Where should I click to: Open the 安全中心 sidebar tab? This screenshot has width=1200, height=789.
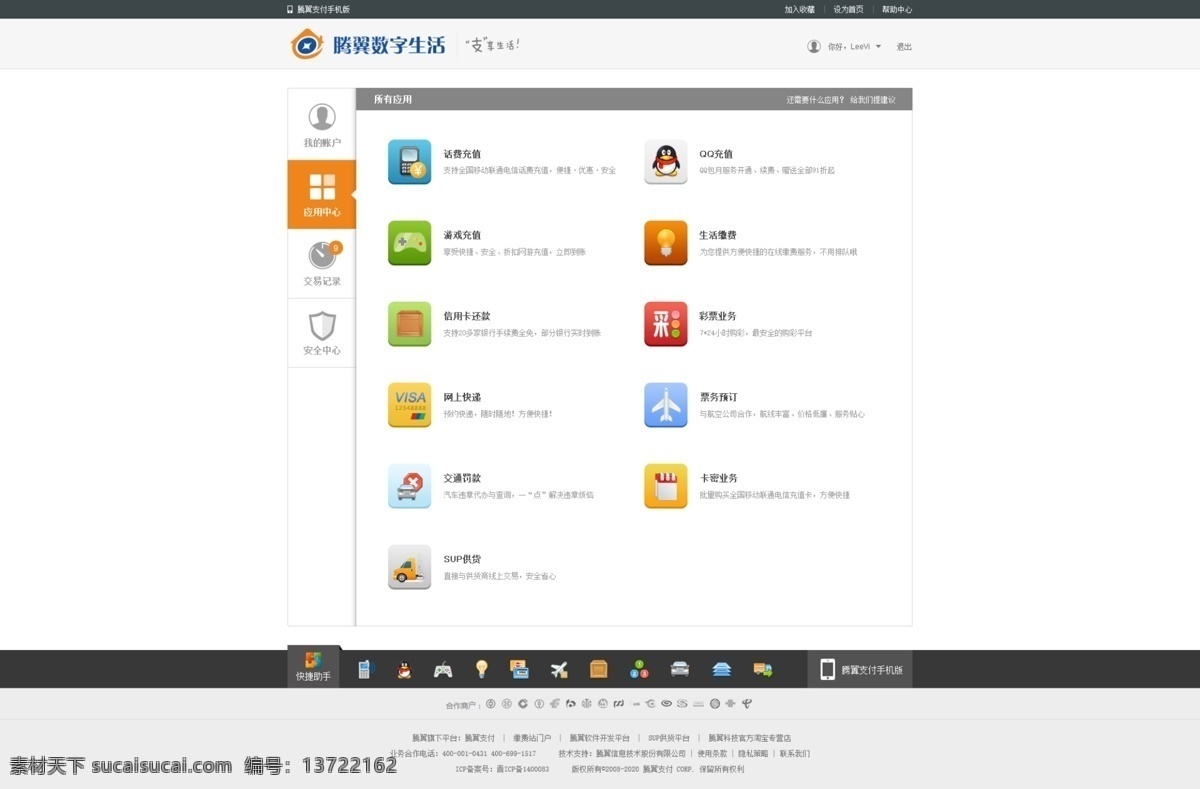tap(322, 333)
